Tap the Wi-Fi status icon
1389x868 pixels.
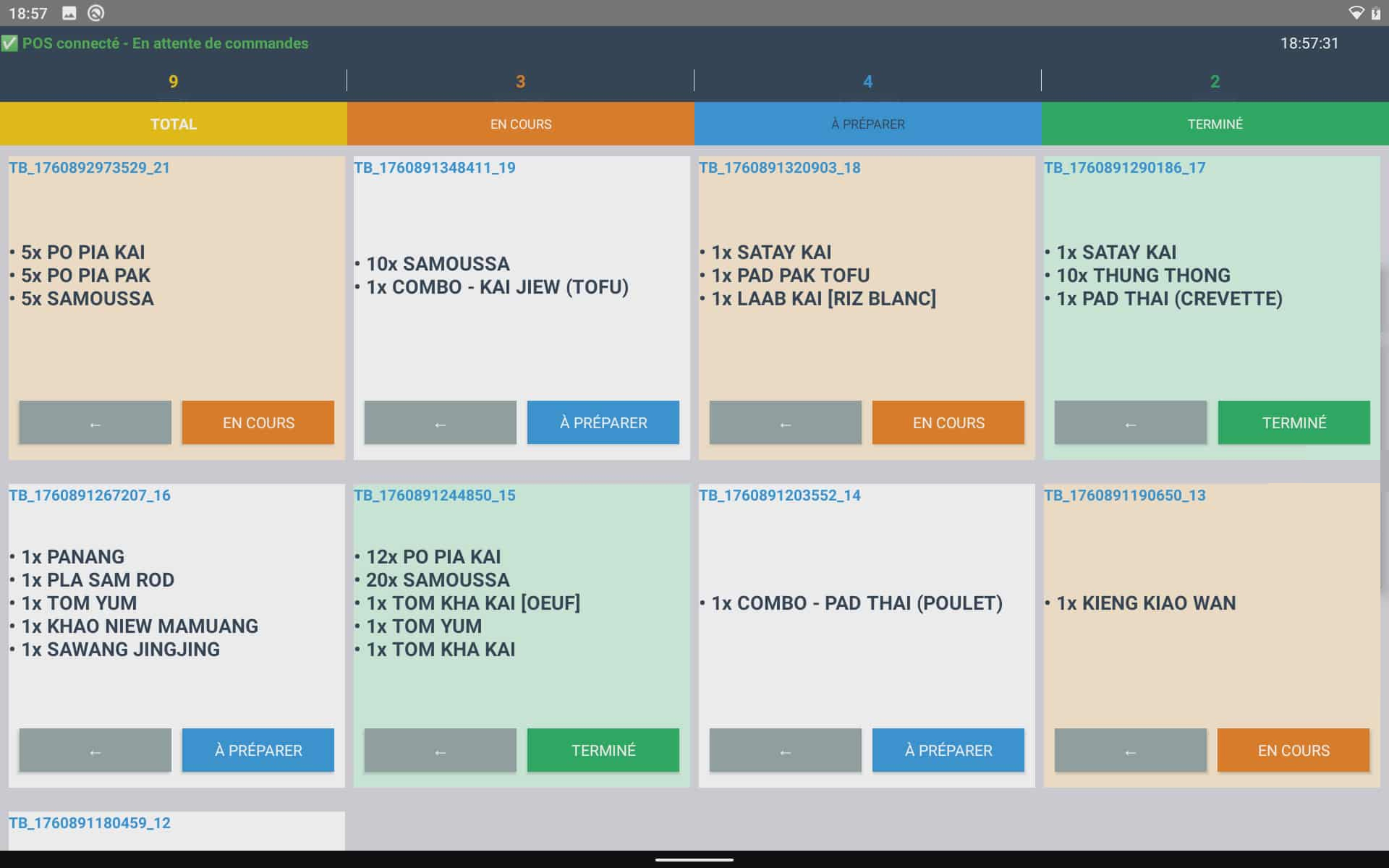(1356, 13)
